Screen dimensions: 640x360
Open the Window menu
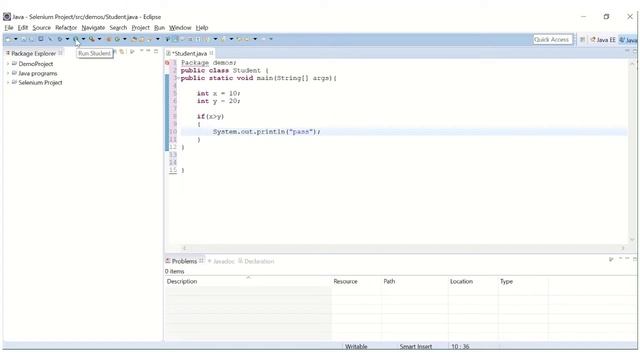pyautogui.click(x=180, y=28)
